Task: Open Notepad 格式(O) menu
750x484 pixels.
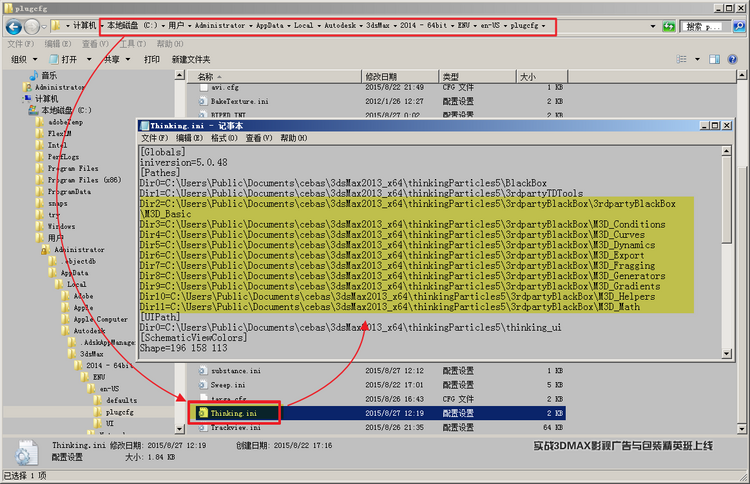Action: click(224, 138)
